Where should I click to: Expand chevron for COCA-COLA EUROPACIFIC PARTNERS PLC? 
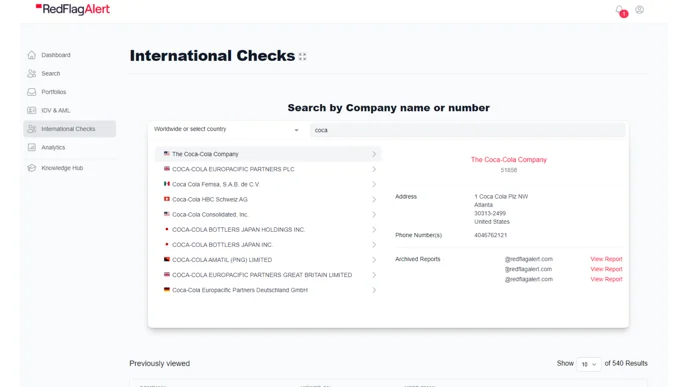click(x=374, y=169)
